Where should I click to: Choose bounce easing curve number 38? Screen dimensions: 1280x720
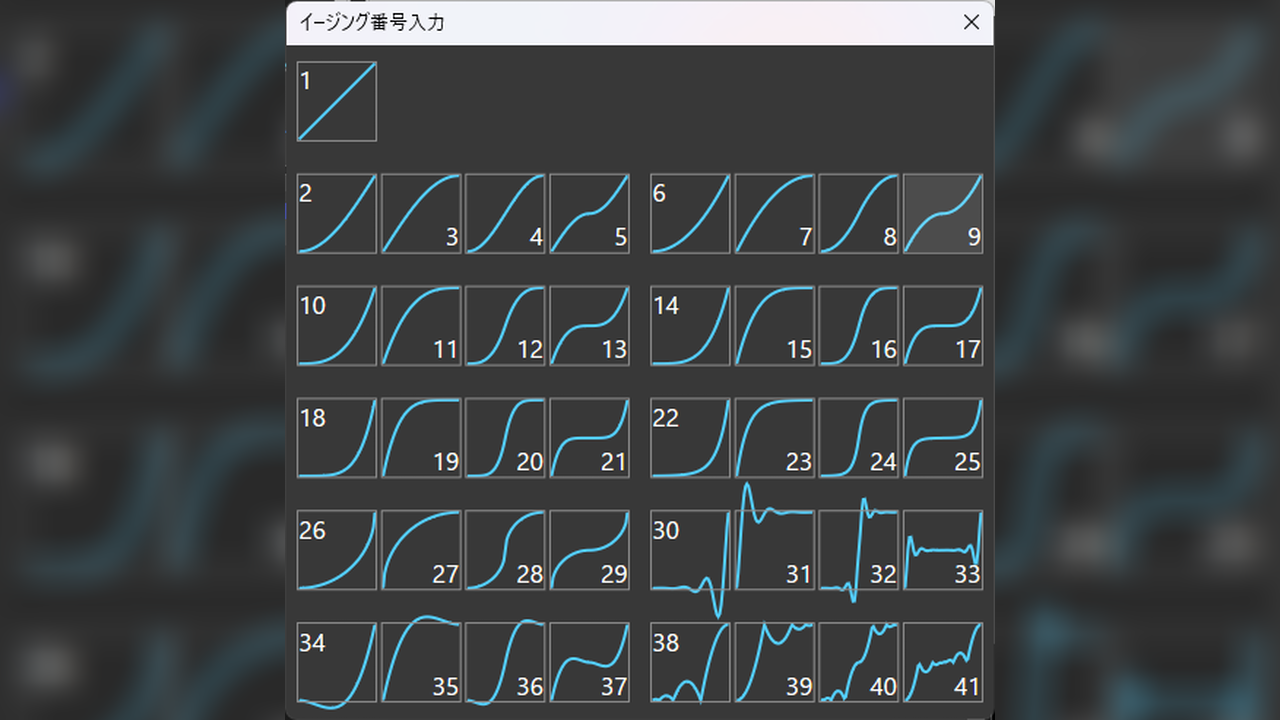(691, 662)
